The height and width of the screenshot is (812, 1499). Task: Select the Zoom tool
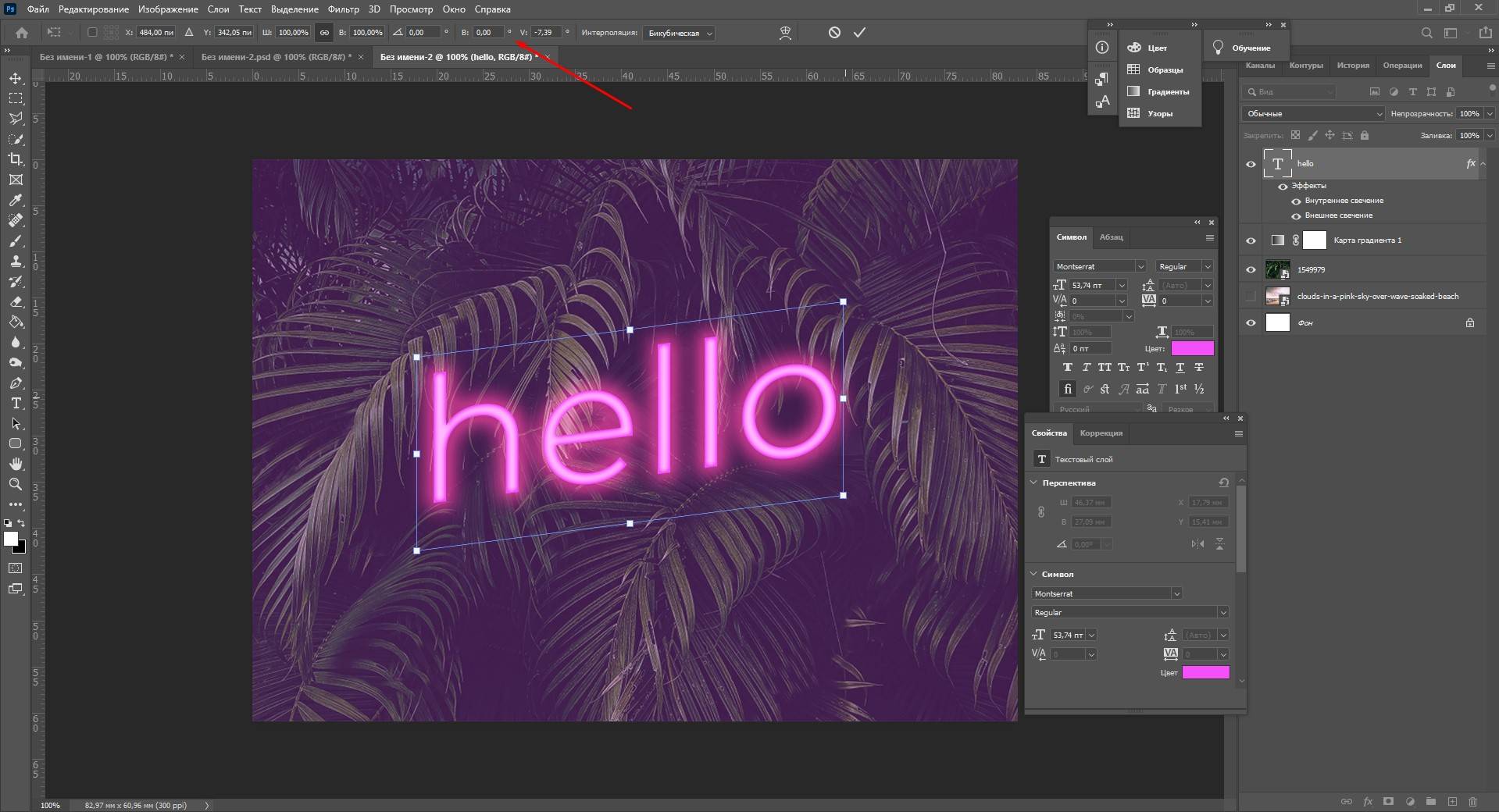pos(16,484)
